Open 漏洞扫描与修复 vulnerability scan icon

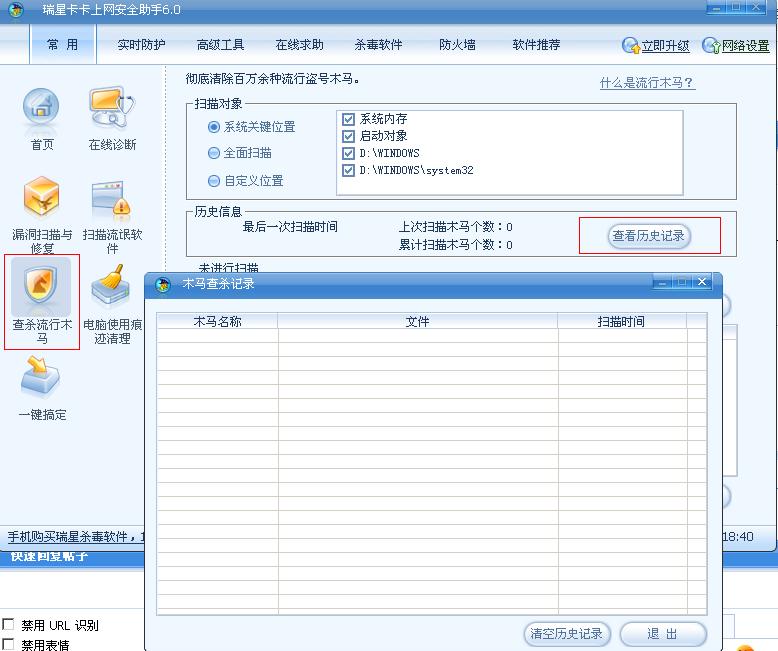click(x=41, y=197)
